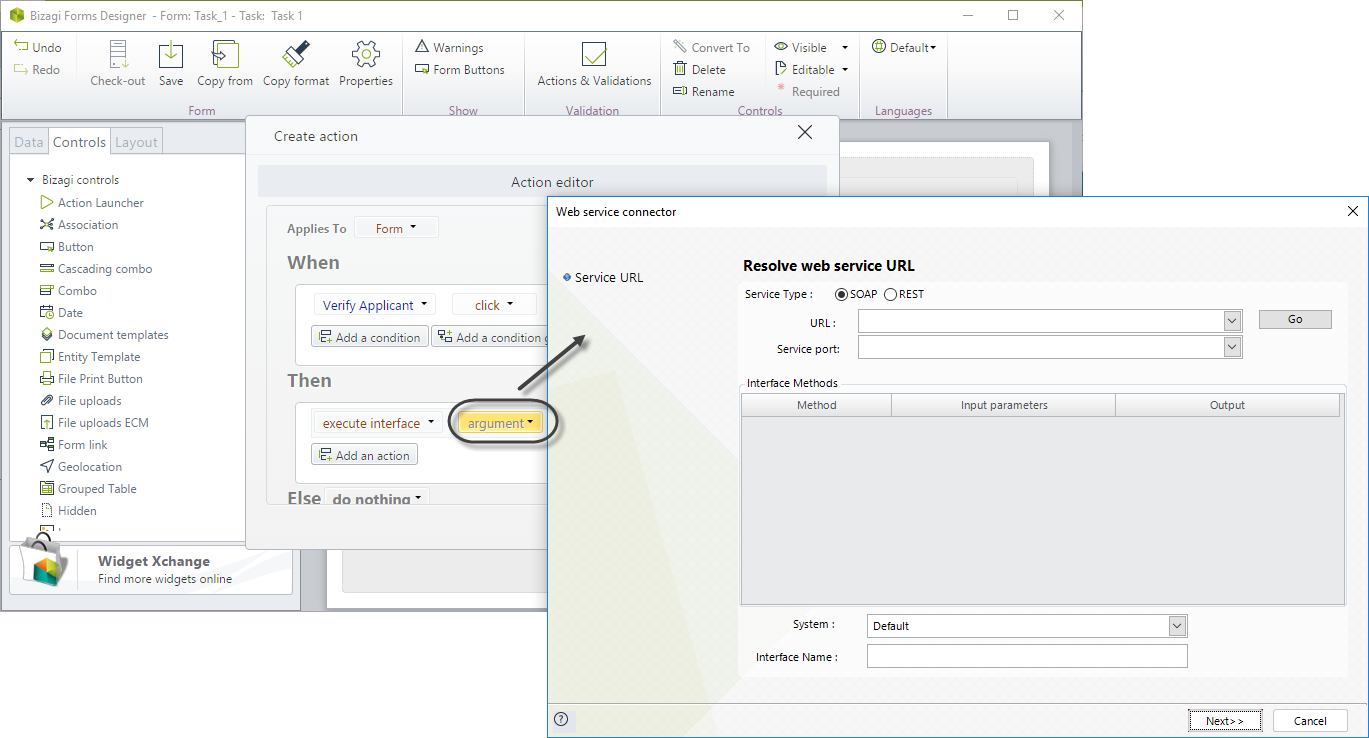Open the Visible dropdown arrow
Image resolution: width=1369 pixels, height=738 pixels.
click(x=845, y=47)
